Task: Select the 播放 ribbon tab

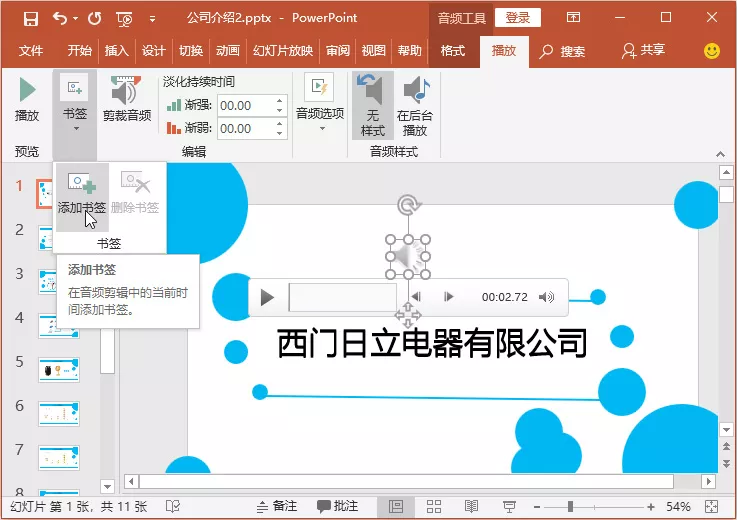Action: coord(504,50)
